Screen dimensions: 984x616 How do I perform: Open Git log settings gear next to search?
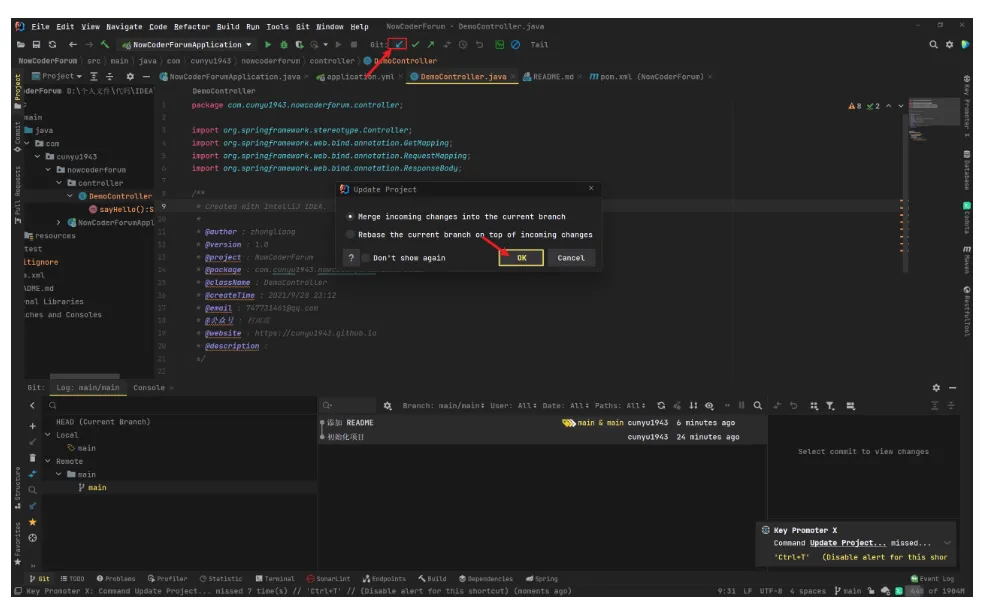pyautogui.click(x=387, y=406)
